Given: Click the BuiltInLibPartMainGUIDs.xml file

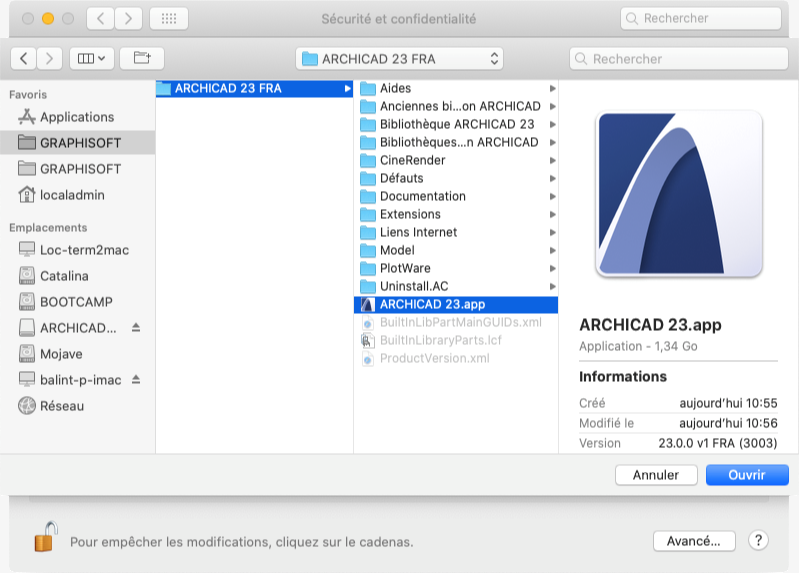Looking at the screenshot, I should click(x=456, y=322).
